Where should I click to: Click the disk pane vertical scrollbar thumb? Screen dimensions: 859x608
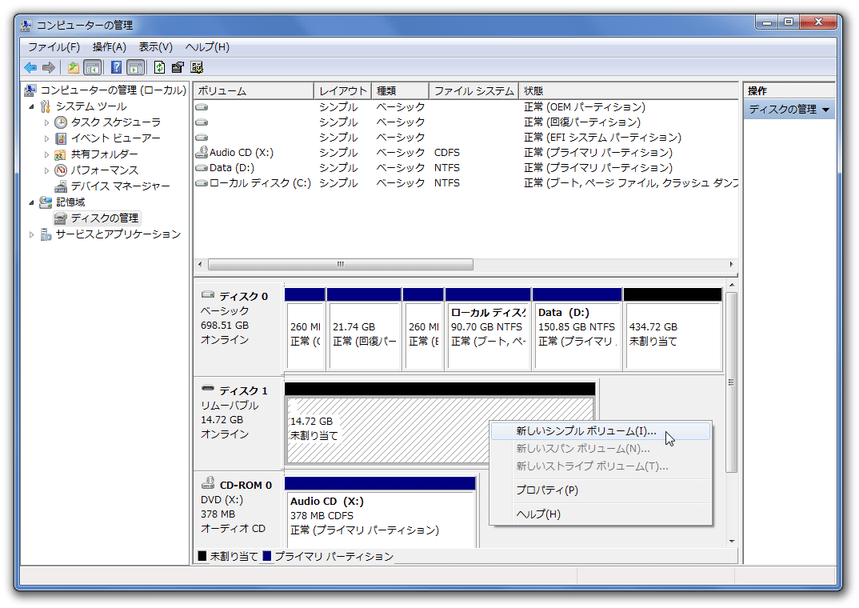[731, 382]
